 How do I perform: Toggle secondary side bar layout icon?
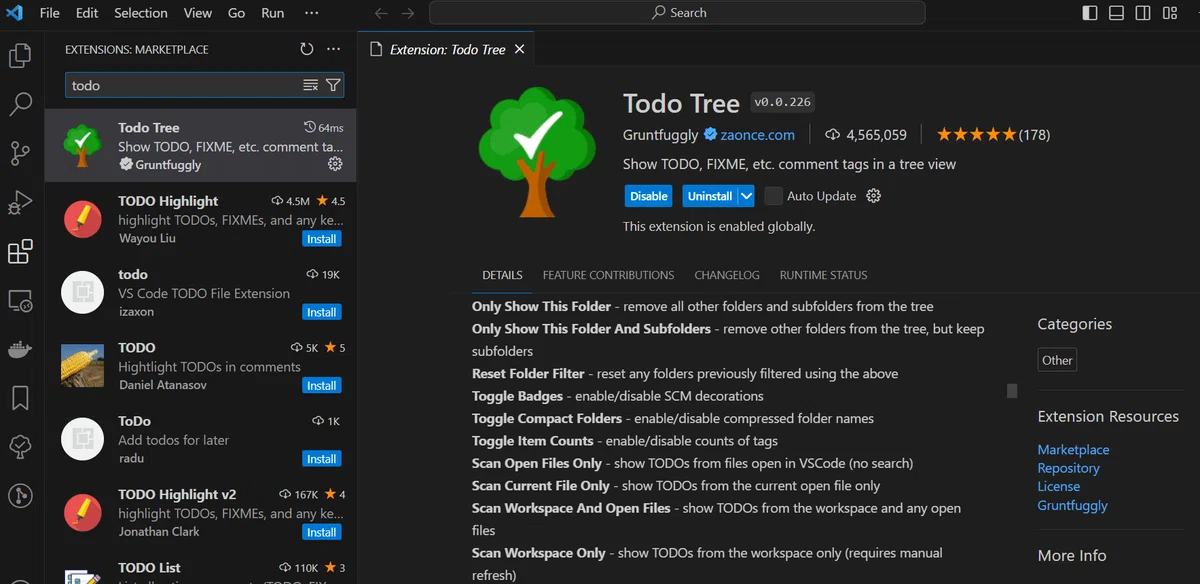1142,13
